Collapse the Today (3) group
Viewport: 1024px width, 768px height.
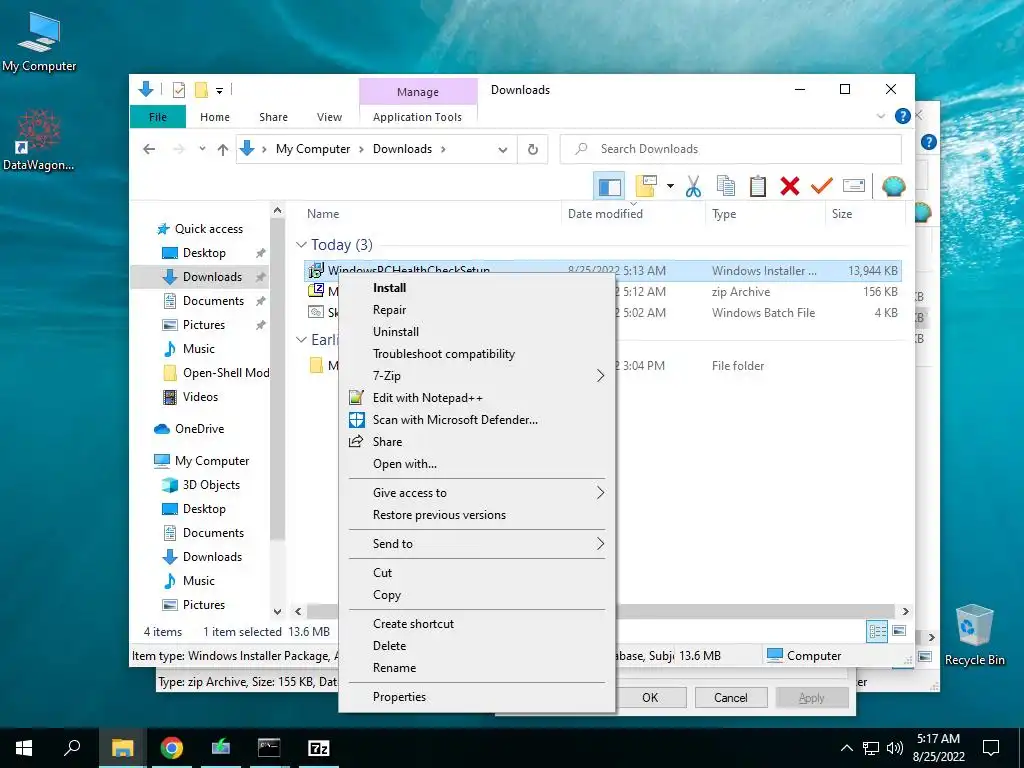click(301, 245)
